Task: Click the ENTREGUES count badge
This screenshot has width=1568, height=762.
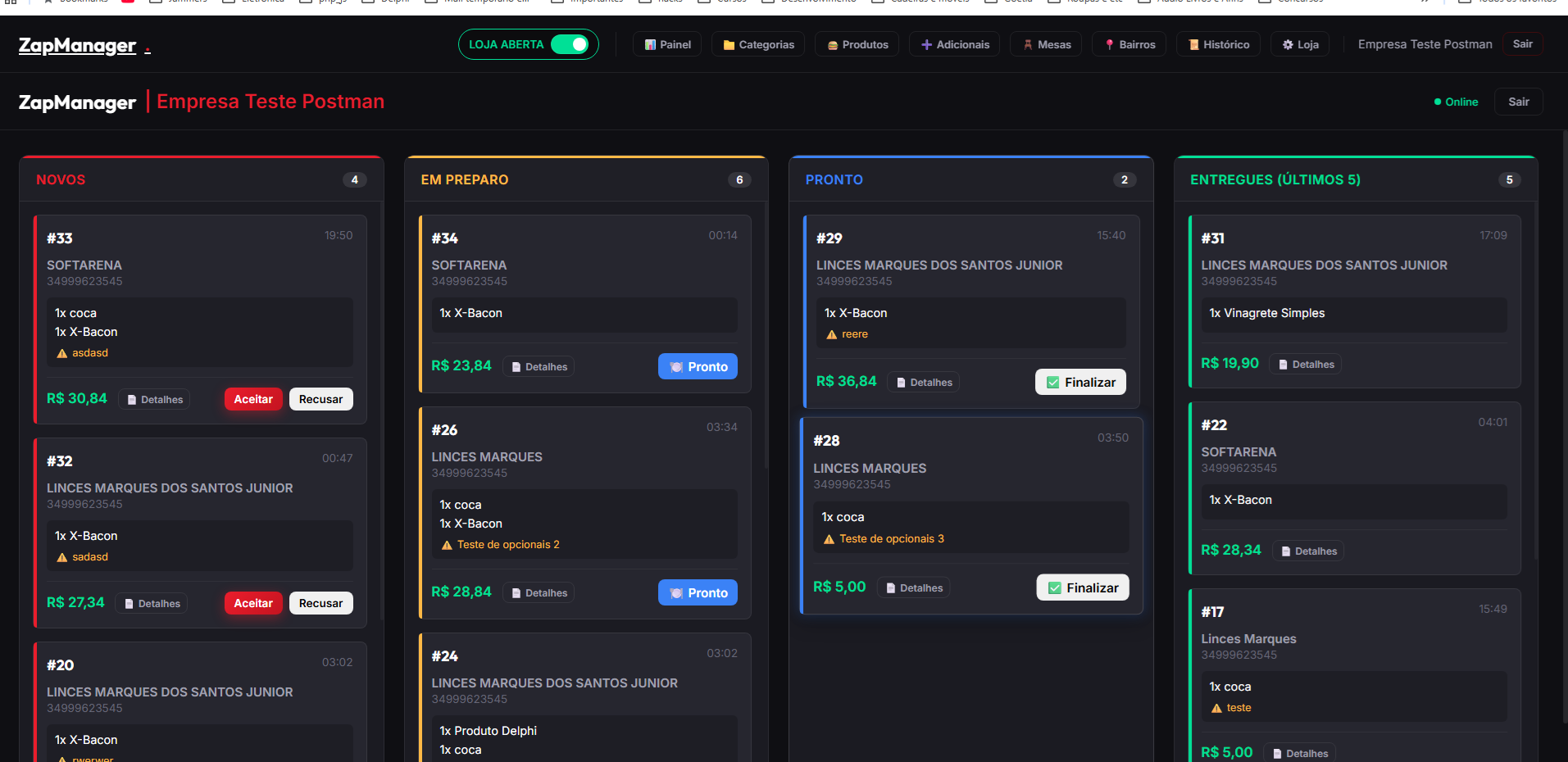Action: [1509, 179]
